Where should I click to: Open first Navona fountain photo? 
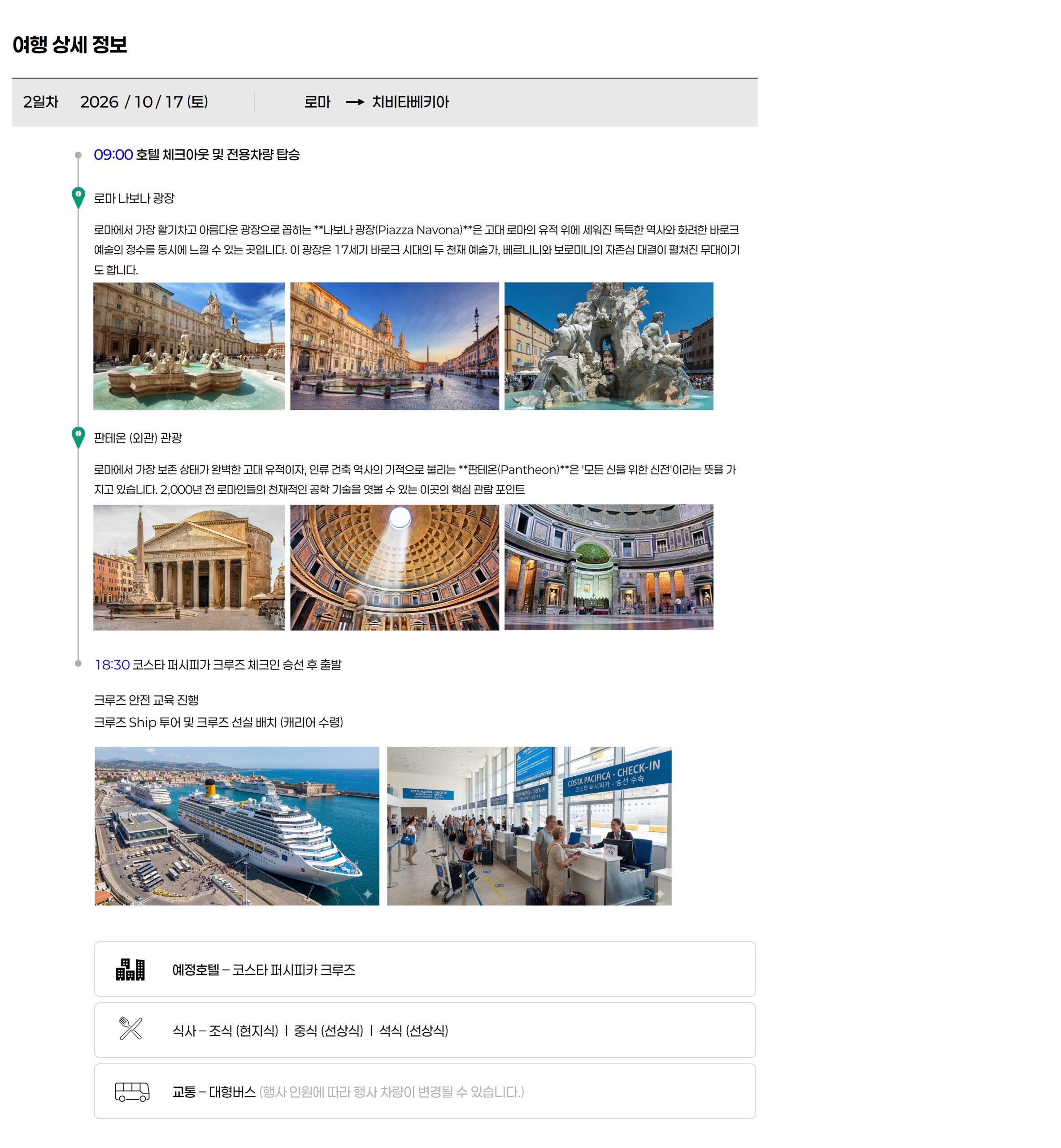click(x=189, y=346)
